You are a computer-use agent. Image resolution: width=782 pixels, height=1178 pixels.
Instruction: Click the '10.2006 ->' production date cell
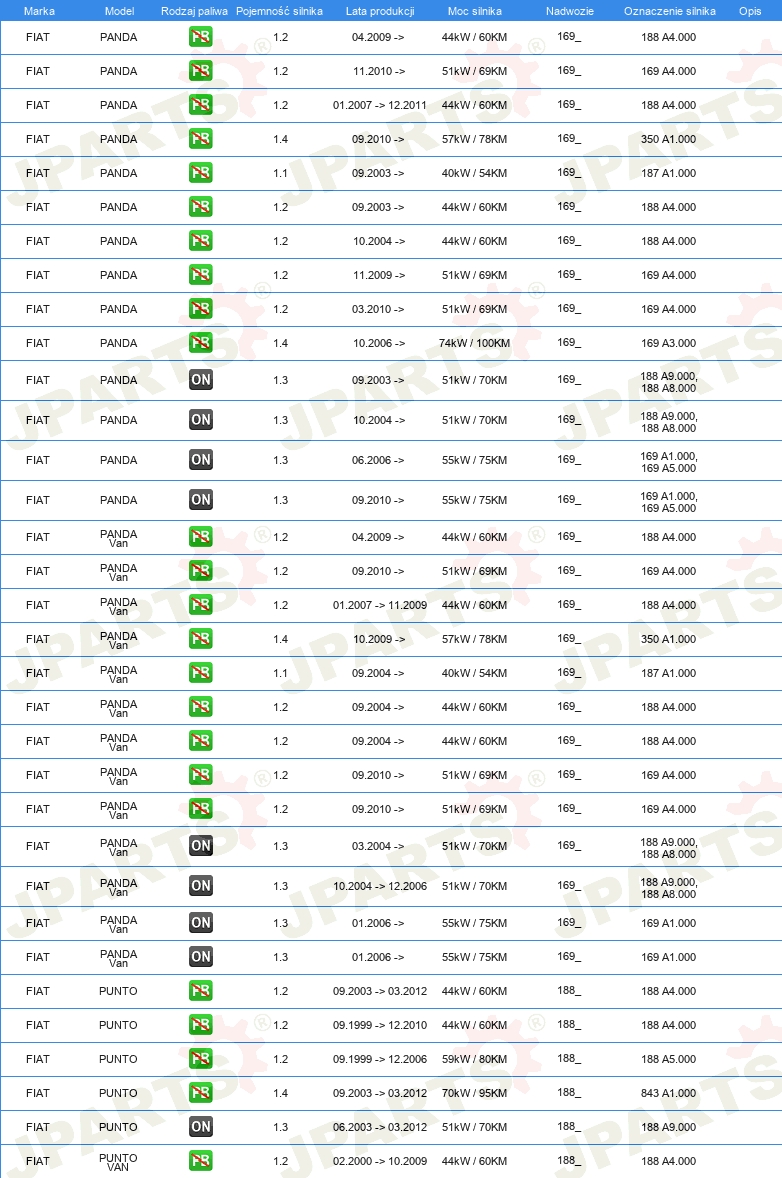coord(379,343)
